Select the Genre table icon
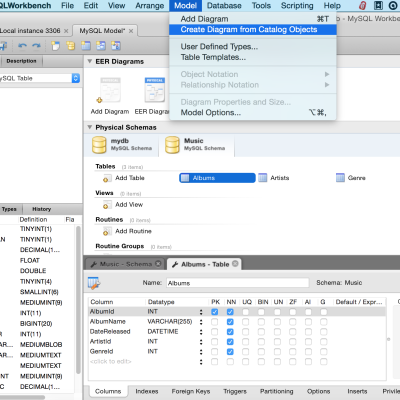Image resolution: width=400 pixels, height=400 pixels. tap(340, 178)
